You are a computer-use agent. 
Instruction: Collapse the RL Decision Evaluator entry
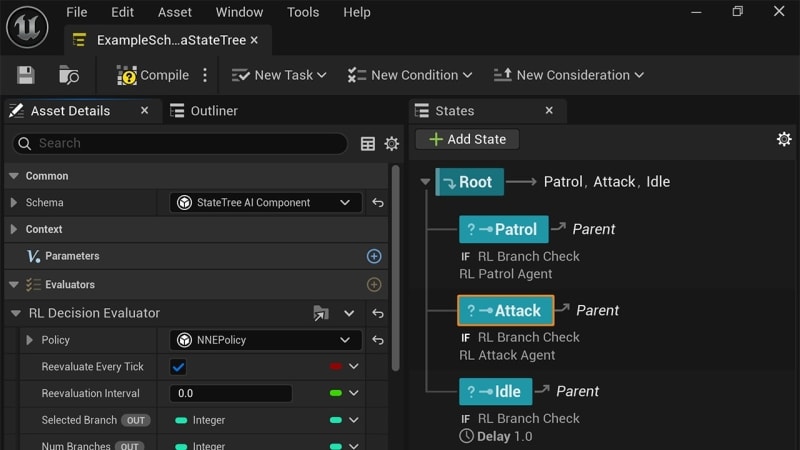(x=16, y=313)
